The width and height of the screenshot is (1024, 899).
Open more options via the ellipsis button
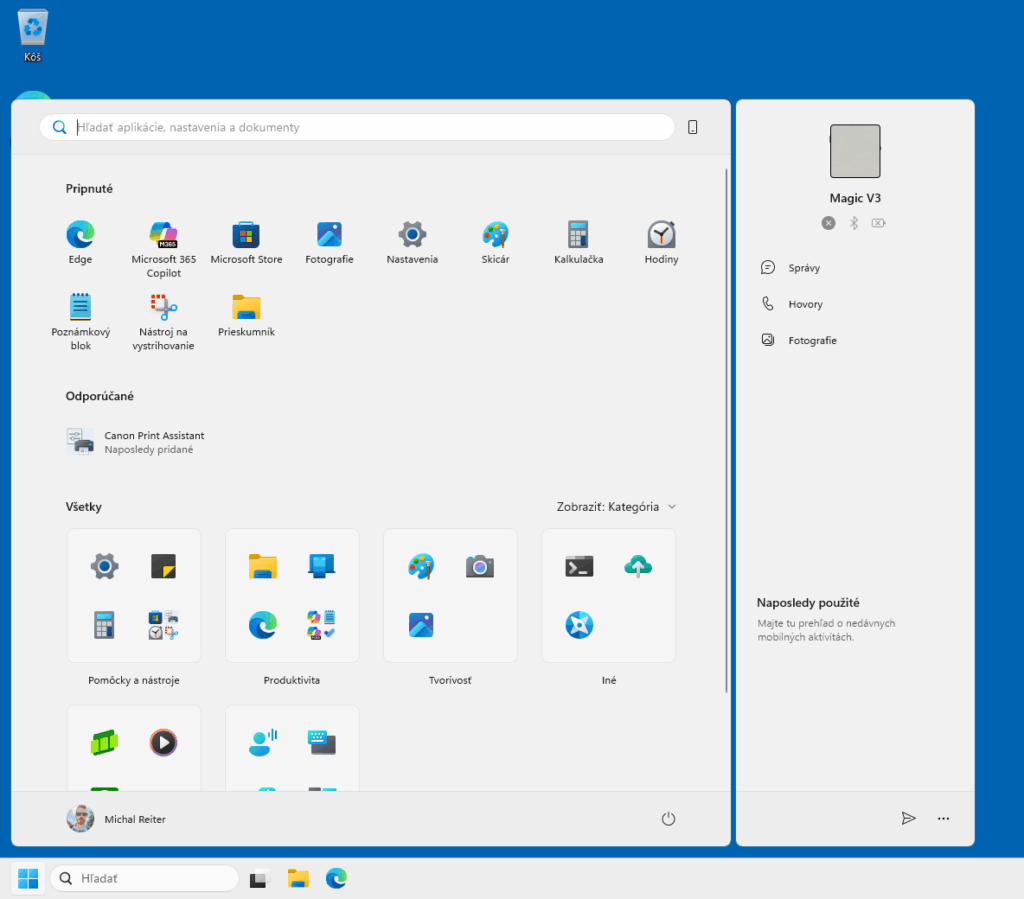click(x=943, y=818)
